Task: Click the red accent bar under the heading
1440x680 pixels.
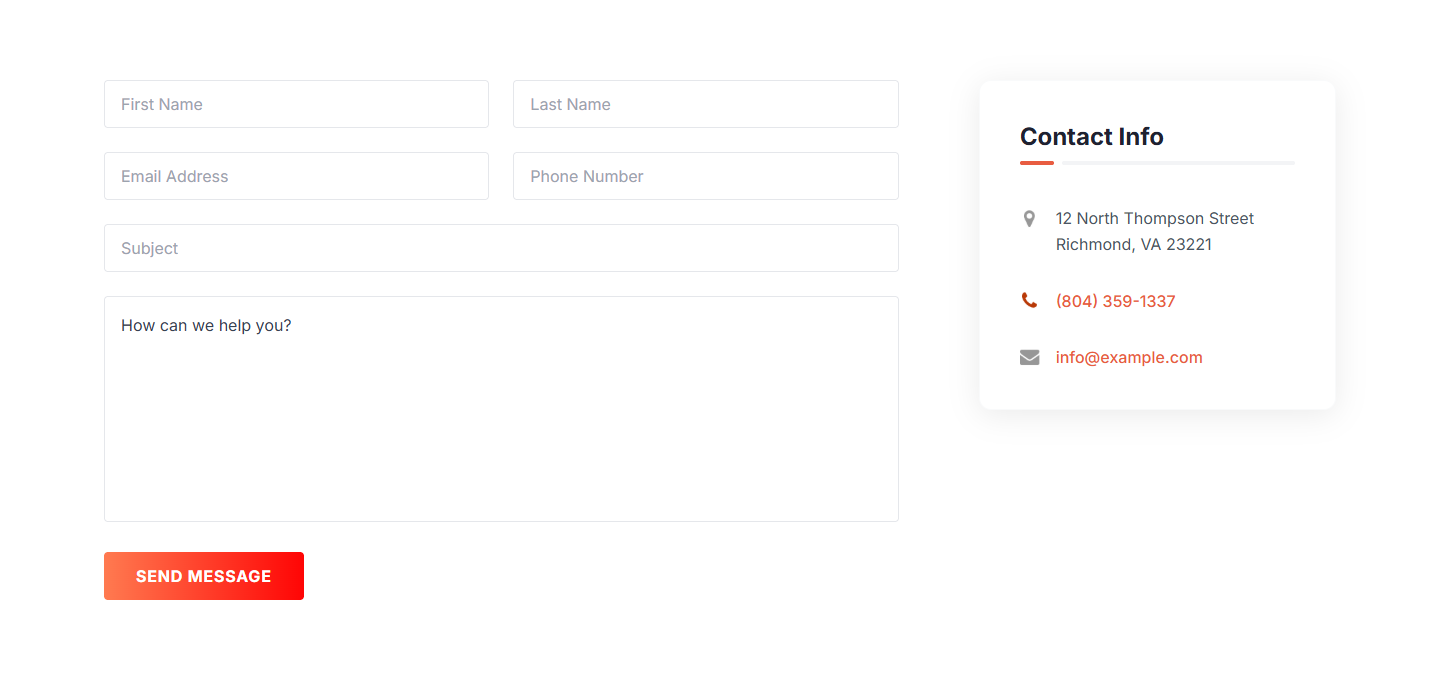Action: (x=1037, y=162)
